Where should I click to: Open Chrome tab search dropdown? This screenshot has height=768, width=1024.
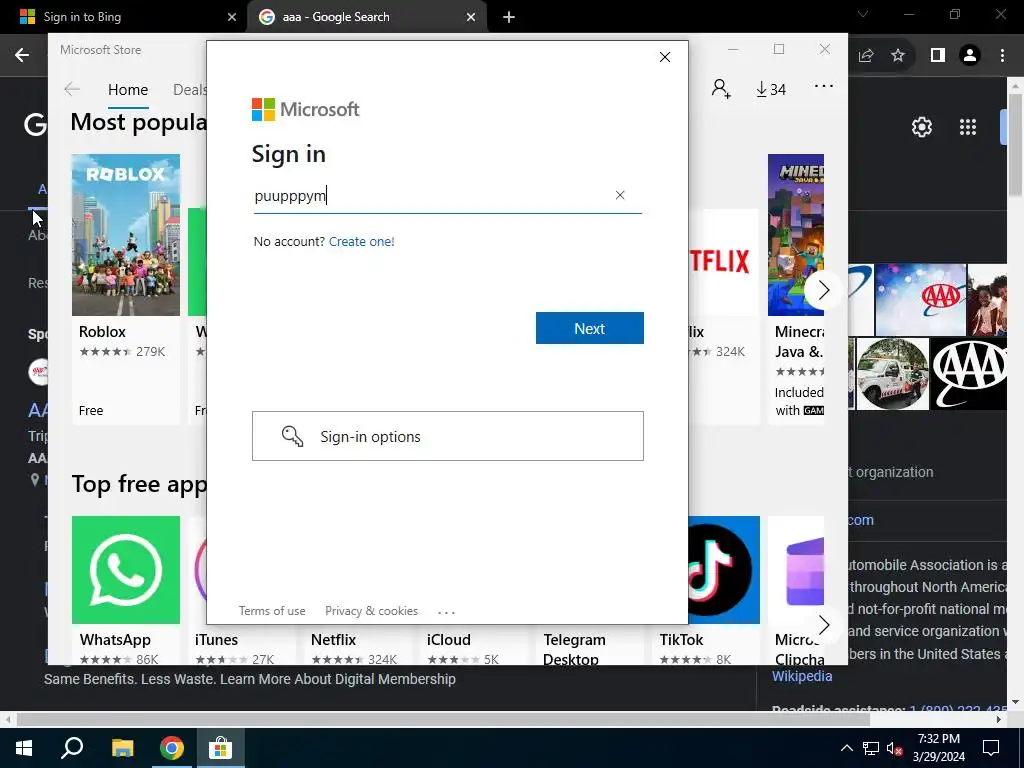pos(863,14)
